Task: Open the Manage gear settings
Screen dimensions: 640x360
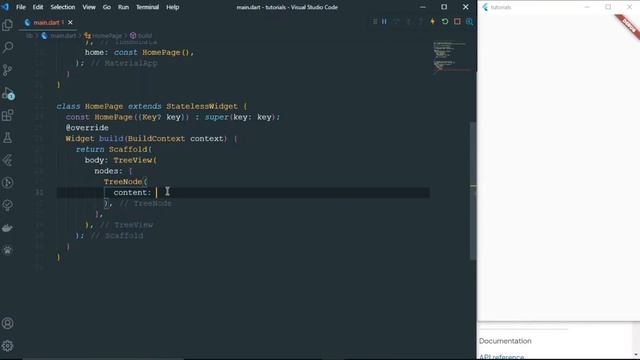Action: [7, 346]
